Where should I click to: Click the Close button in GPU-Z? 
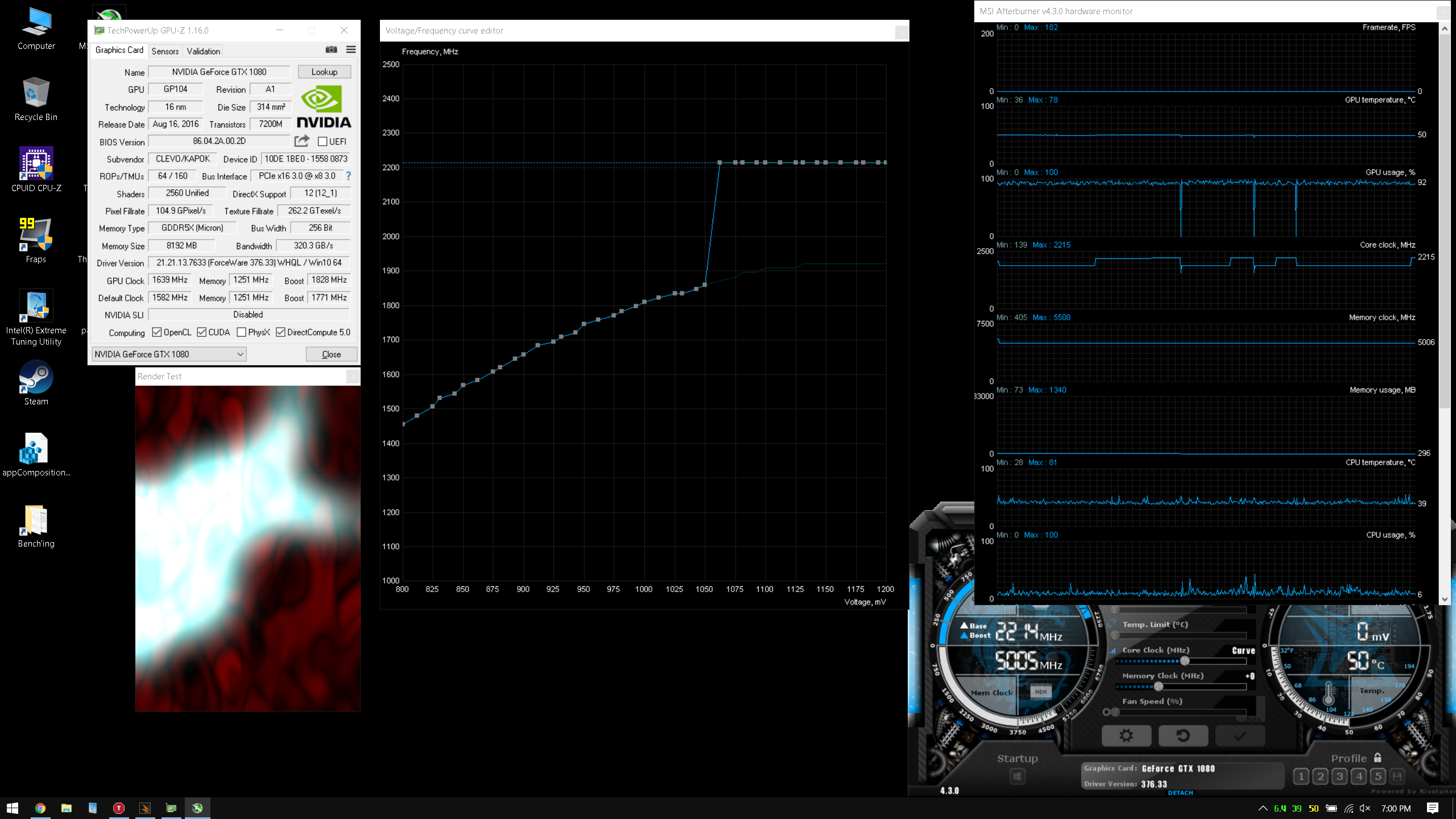pyautogui.click(x=332, y=354)
